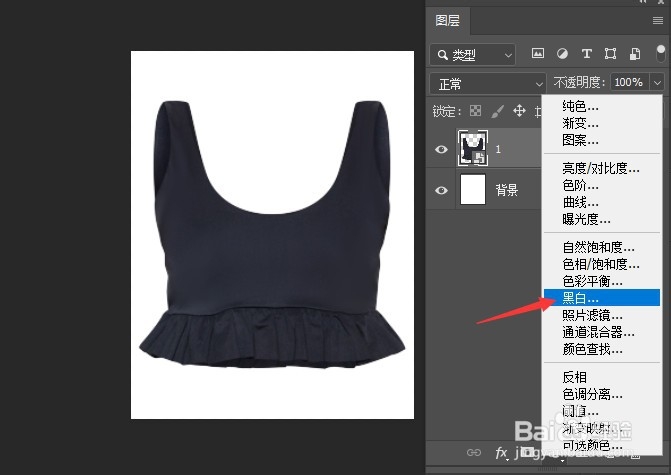Click the layer name 1
671x475 pixels.
pyautogui.click(x=498, y=149)
